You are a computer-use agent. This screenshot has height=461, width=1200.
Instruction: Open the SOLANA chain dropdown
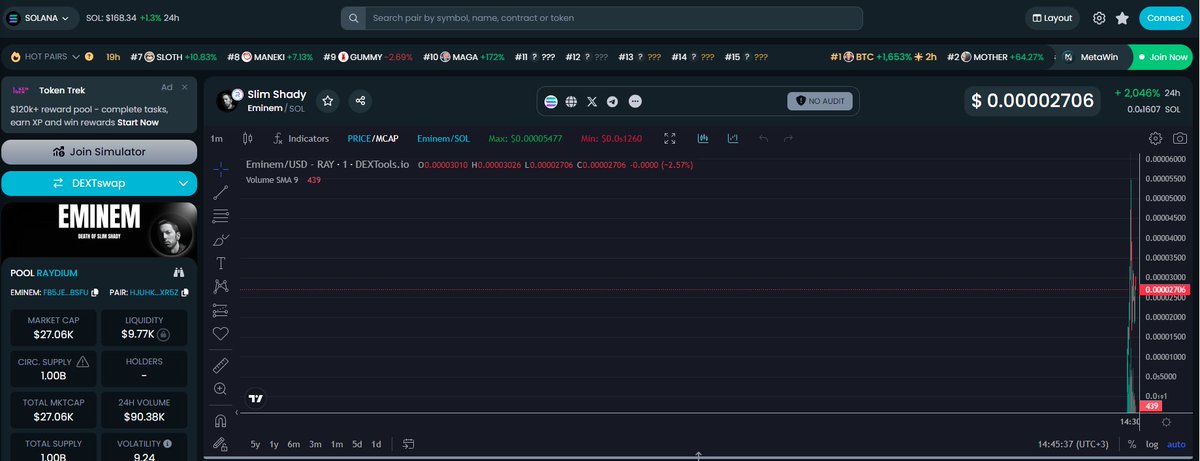click(x=40, y=18)
